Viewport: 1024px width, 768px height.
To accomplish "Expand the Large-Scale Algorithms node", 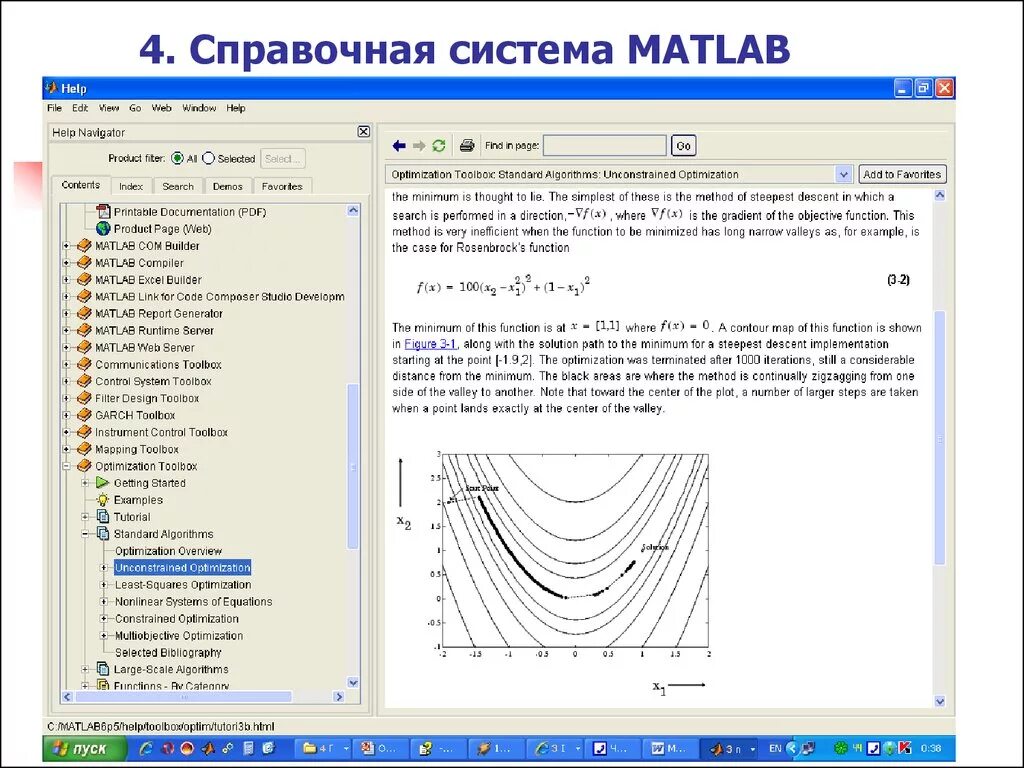I will (85, 669).
